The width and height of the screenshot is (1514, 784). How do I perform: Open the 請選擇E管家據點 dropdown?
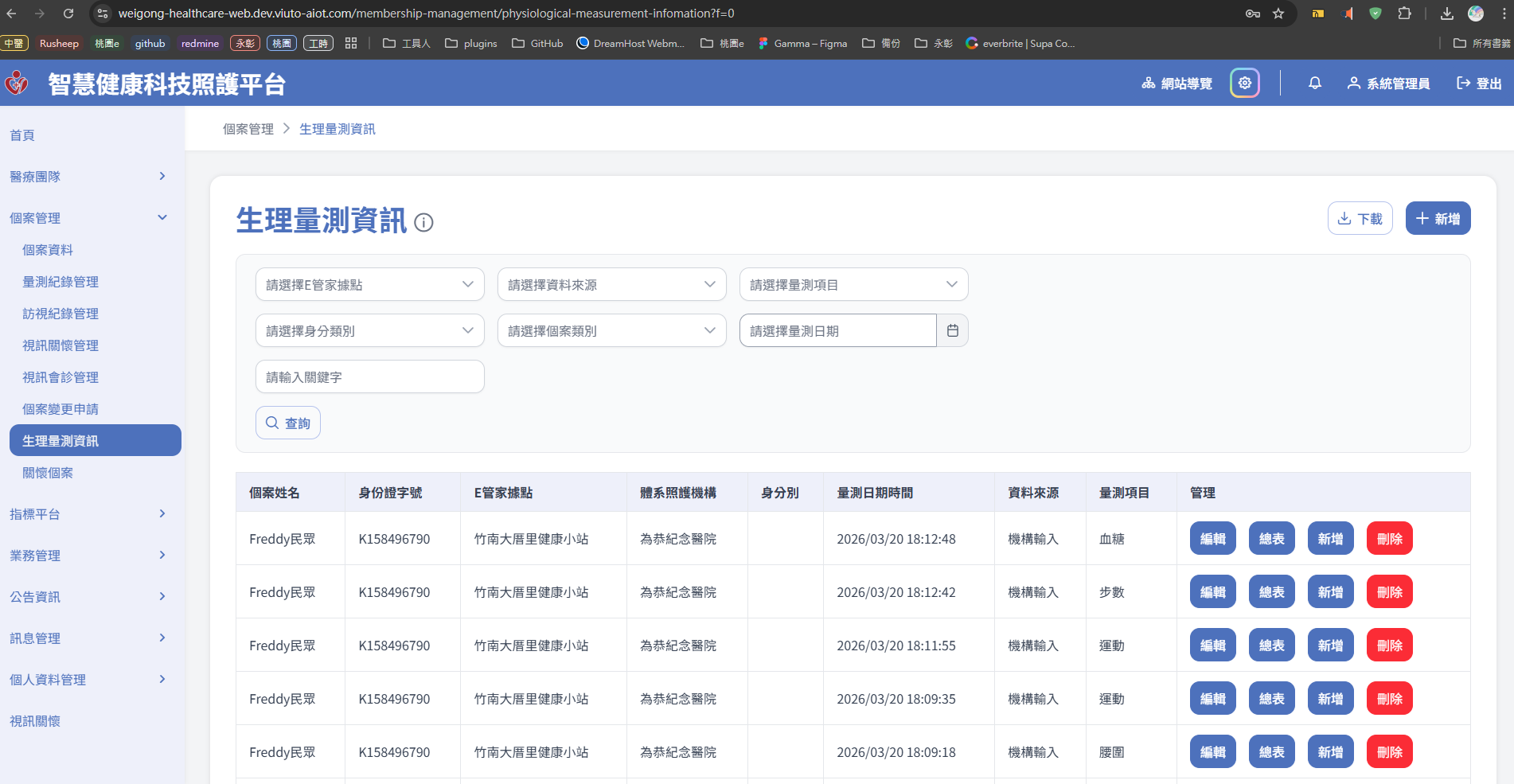pos(369,284)
